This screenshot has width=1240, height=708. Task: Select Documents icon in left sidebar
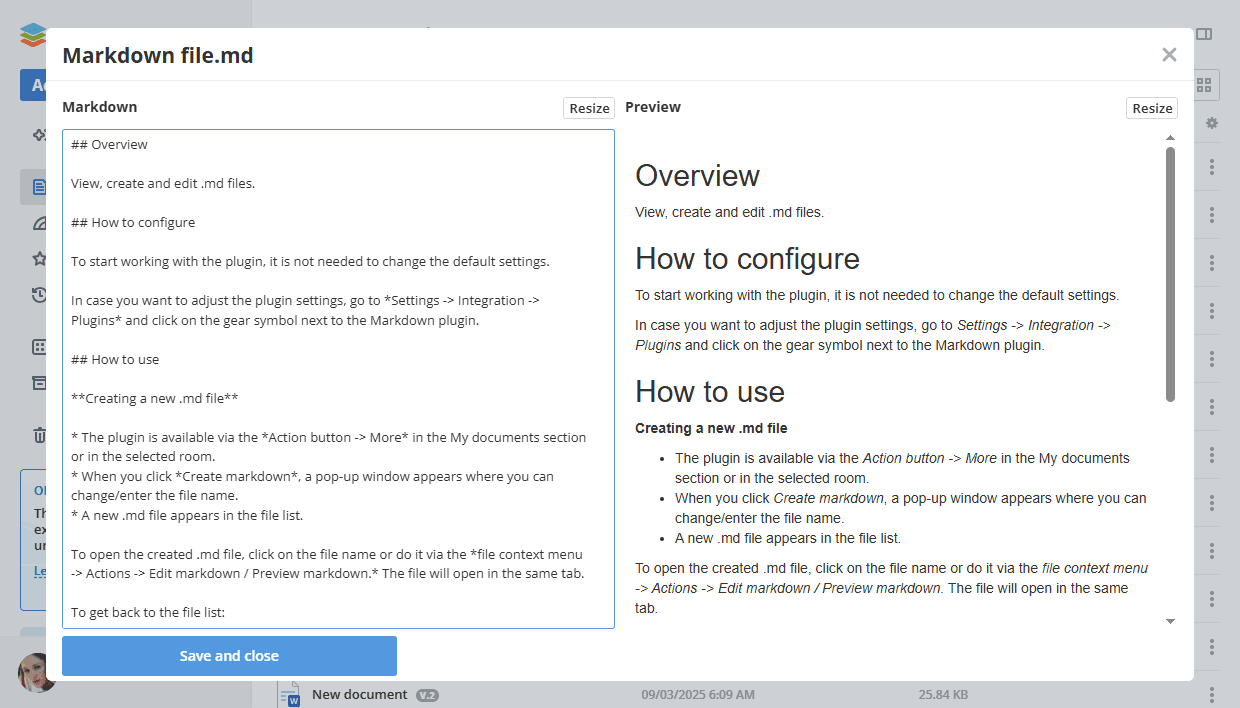[x=39, y=187]
